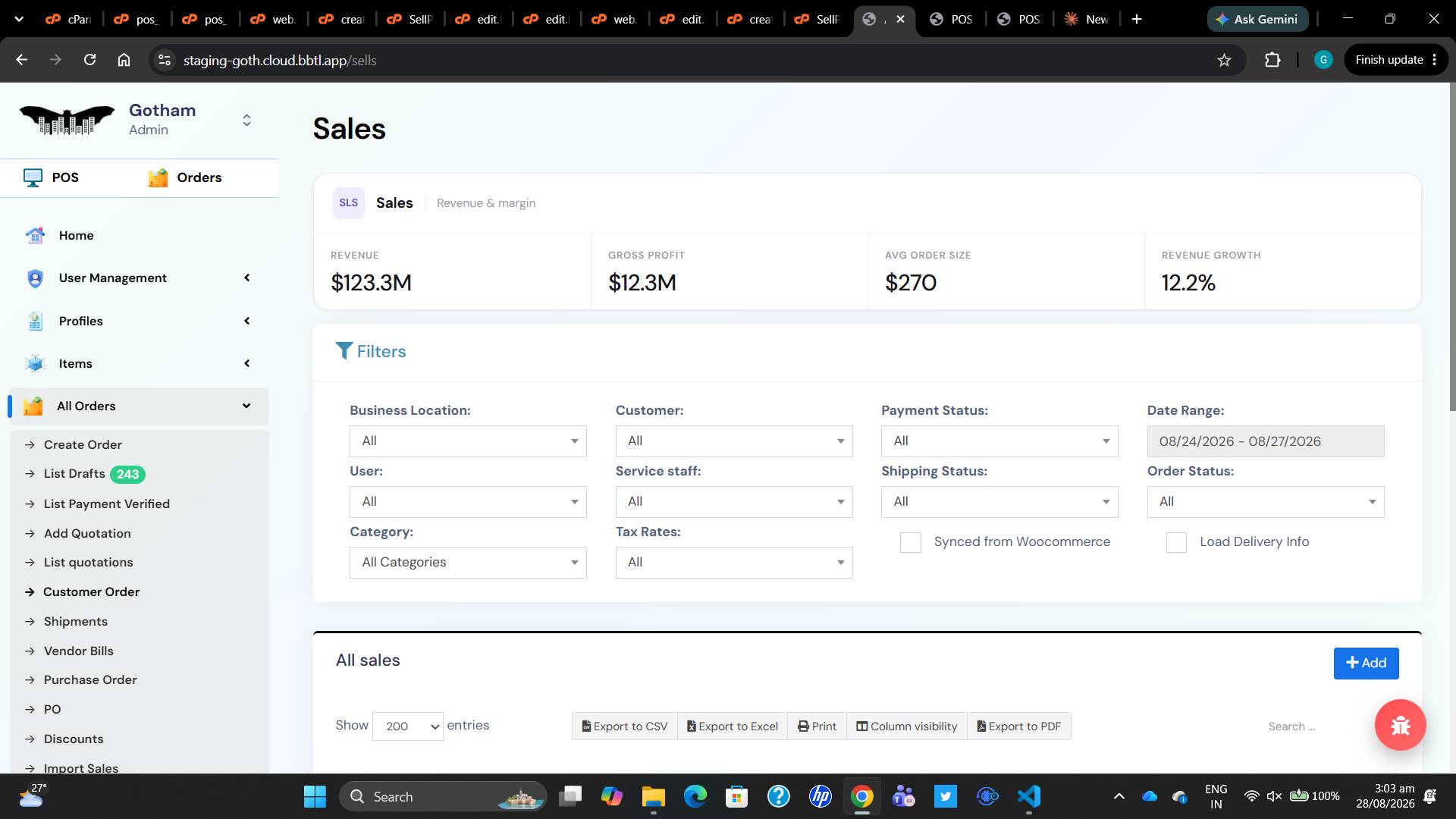1456x819 pixels.
Task: Open the Payment Status dropdown
Action: 999,441
